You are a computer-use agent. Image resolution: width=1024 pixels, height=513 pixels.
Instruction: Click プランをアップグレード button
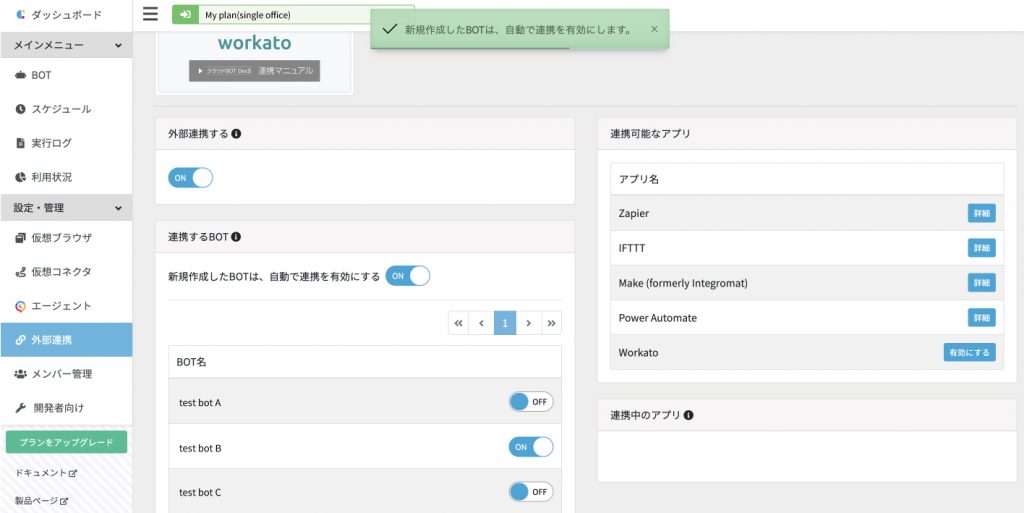pos(66,442)
